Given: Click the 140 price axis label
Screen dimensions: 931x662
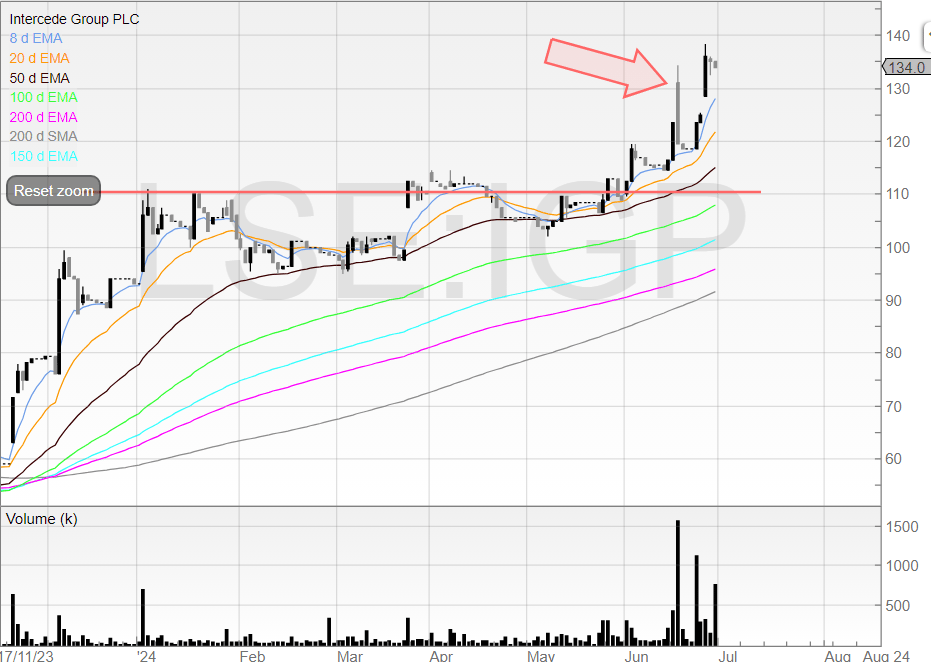Looking at the screenshot, I should pos(898,36).
